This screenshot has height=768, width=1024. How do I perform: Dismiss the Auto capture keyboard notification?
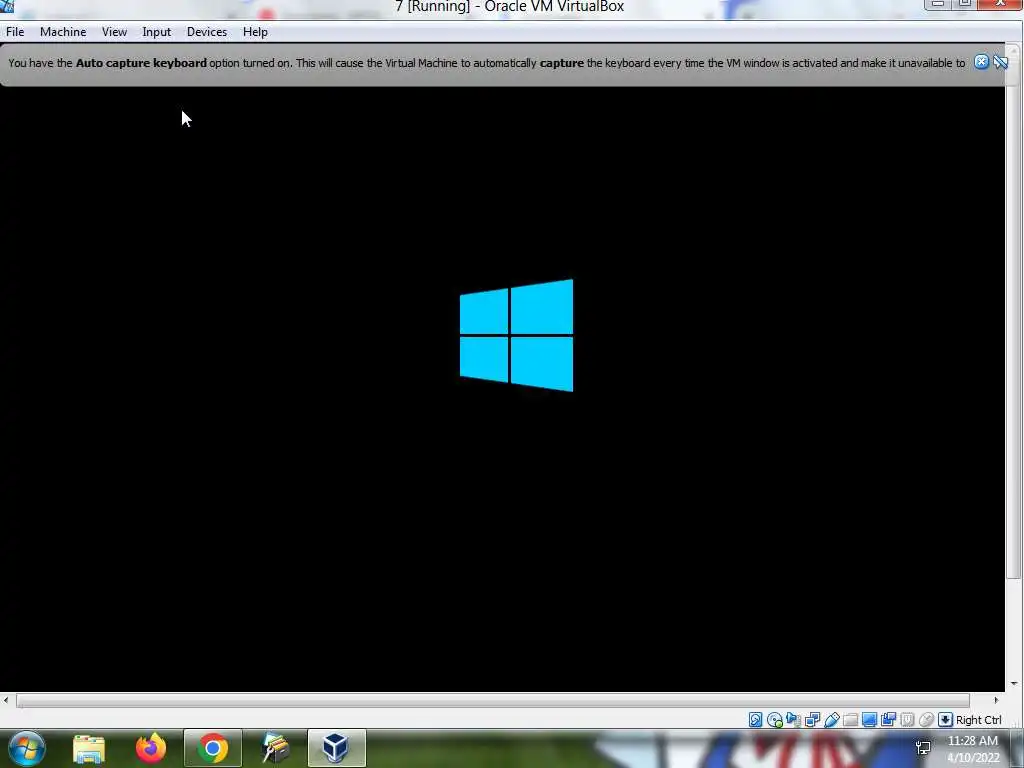coord(981,62)
